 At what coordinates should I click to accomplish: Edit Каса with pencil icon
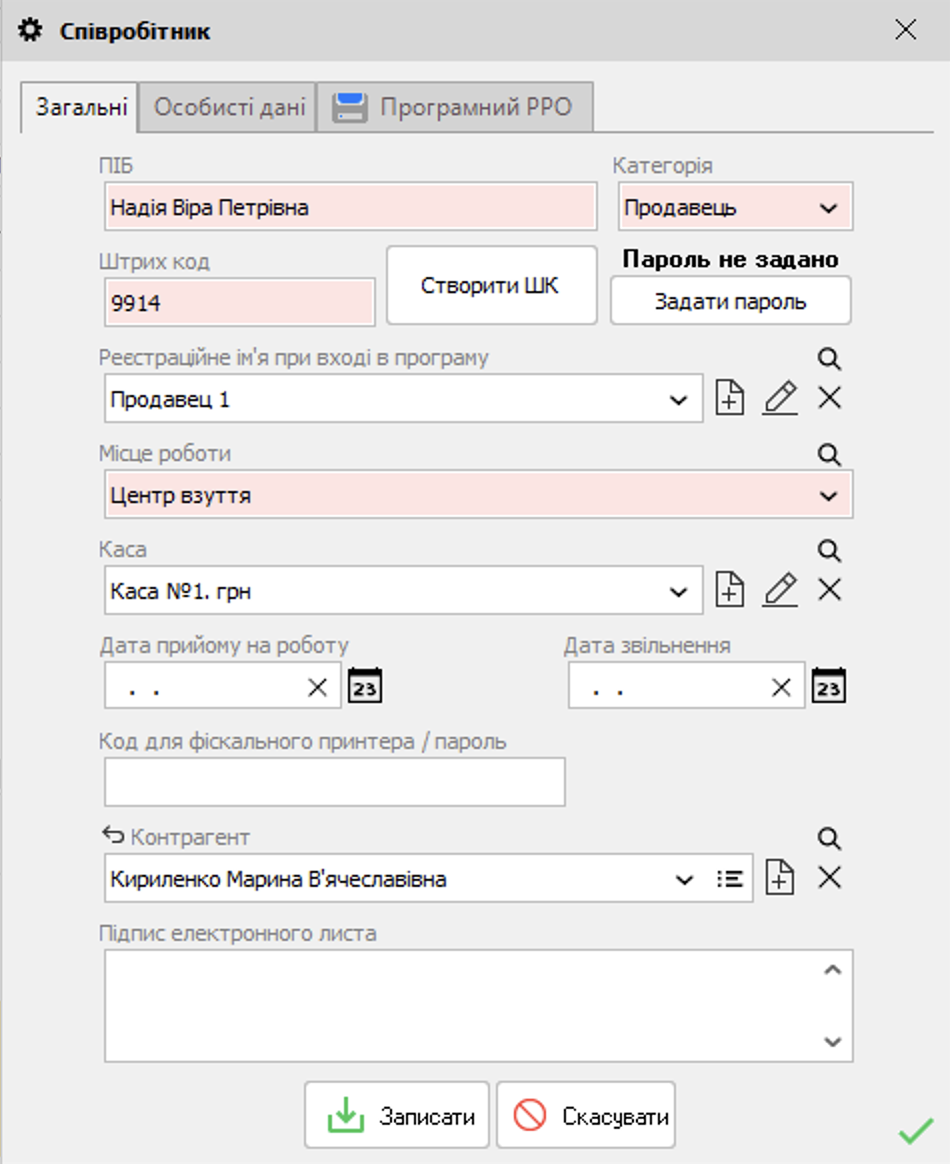coord(780,589)
